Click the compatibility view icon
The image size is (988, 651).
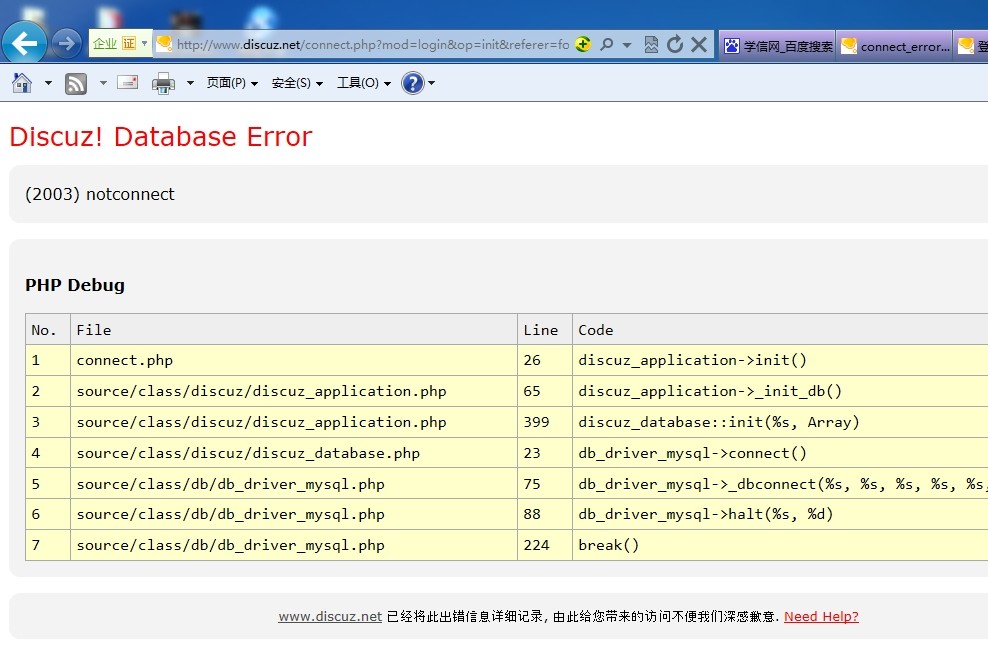pos(651,44)
